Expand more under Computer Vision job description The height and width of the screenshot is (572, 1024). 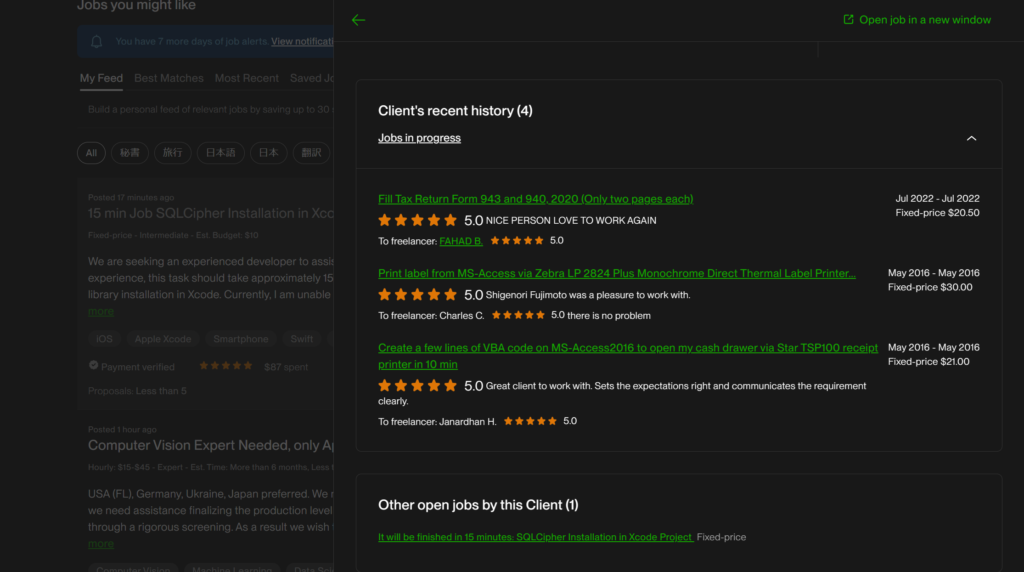101,543
